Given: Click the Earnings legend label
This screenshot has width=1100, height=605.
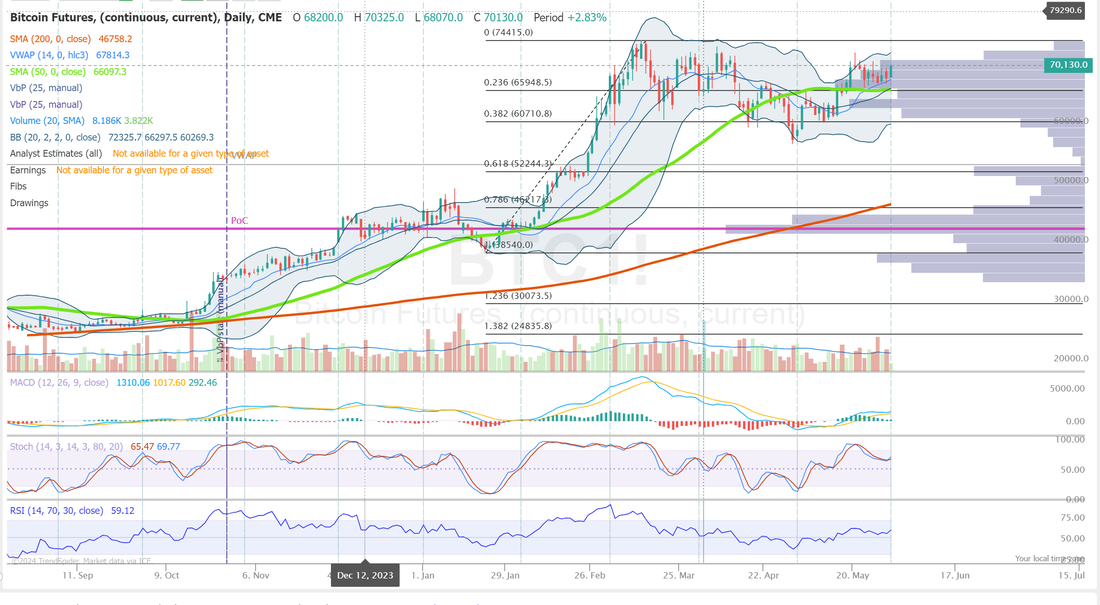Looking at the screenshot, I should click(x=28, y=170).
